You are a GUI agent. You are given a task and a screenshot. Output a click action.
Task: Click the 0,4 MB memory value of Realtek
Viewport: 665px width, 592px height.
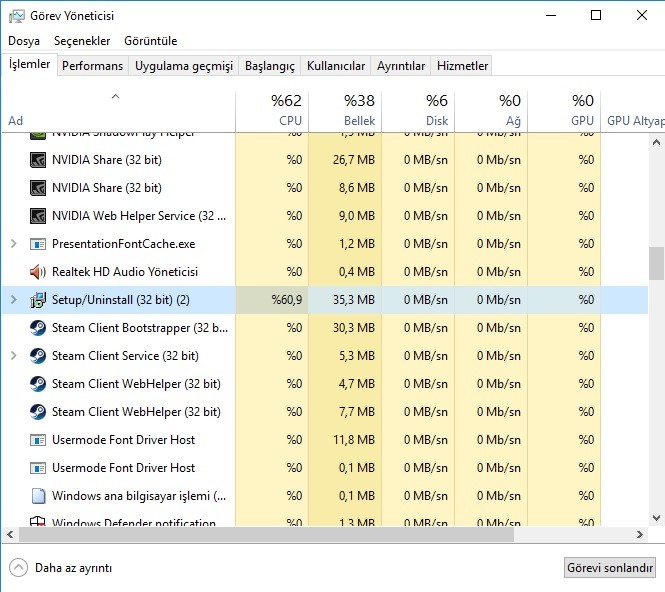click(357, 272)
